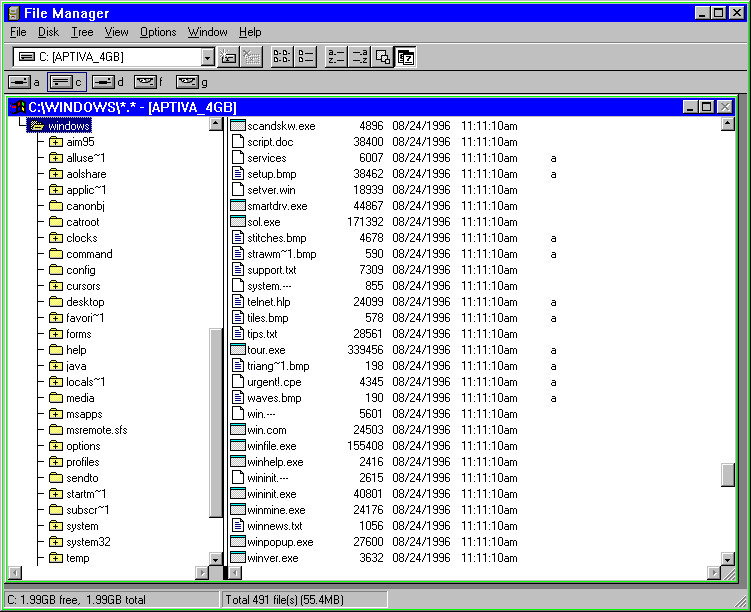The width and height of the screenshot is (751, 612).
Task: Toggle the Sort by Date toolbar button
Action: coord(405,58)
